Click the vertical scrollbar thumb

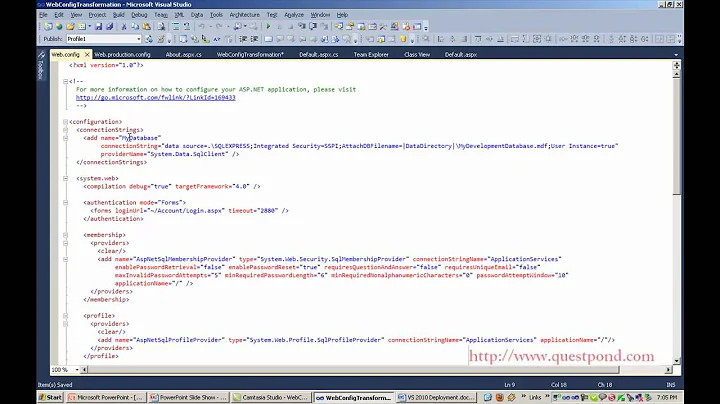[676, 136]
